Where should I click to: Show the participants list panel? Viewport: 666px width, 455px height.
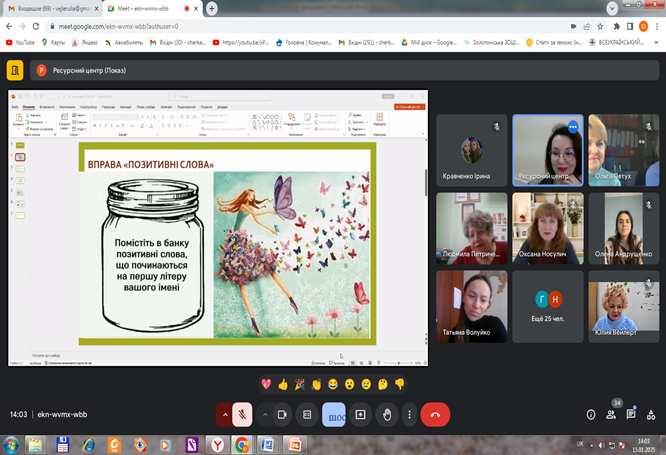[611, 415]
